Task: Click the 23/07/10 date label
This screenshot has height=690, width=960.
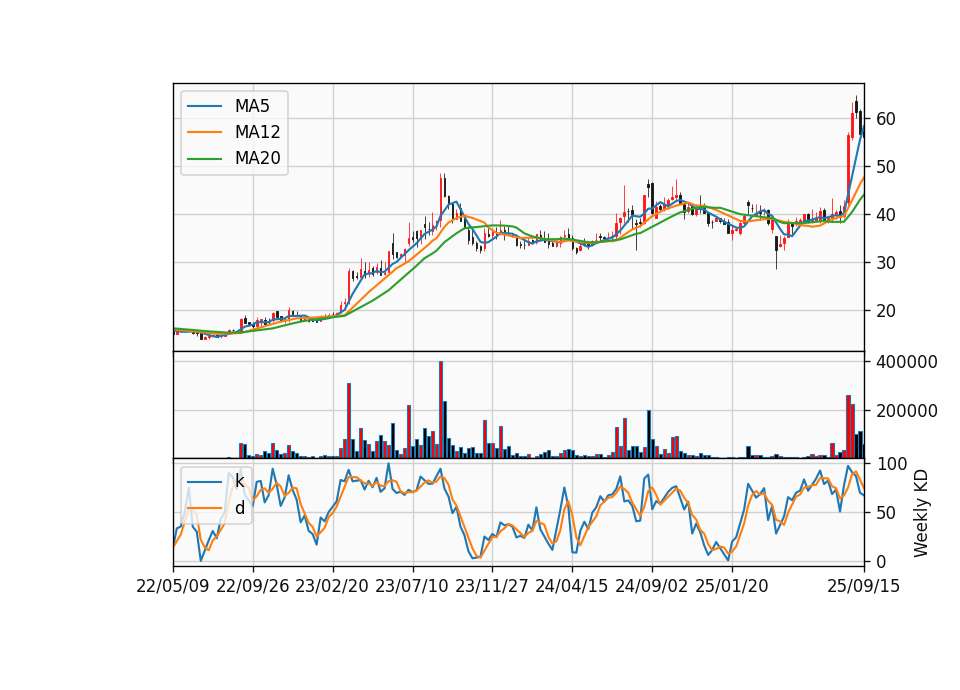Action: point(412,586)
